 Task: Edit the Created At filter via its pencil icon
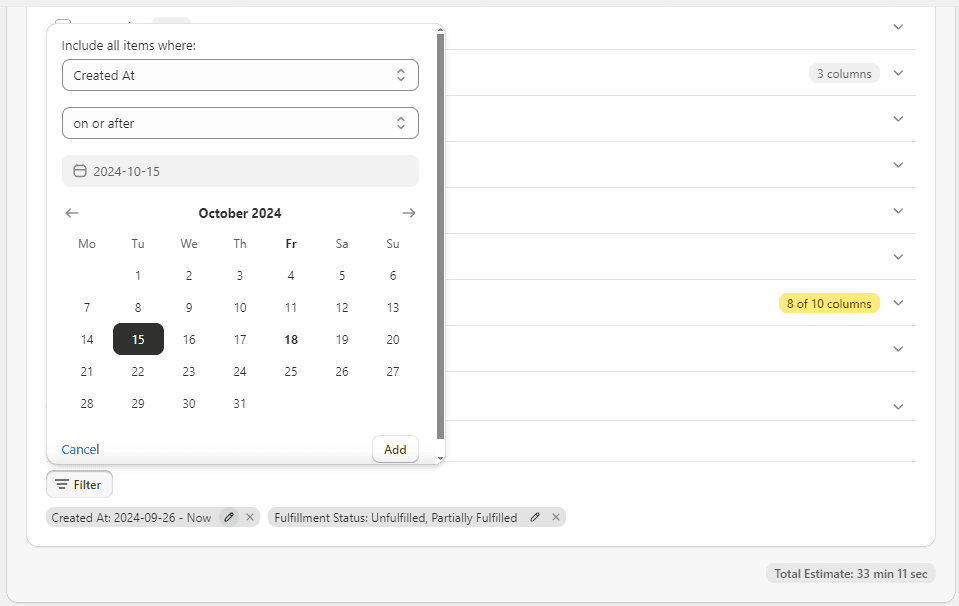[228, 517]
